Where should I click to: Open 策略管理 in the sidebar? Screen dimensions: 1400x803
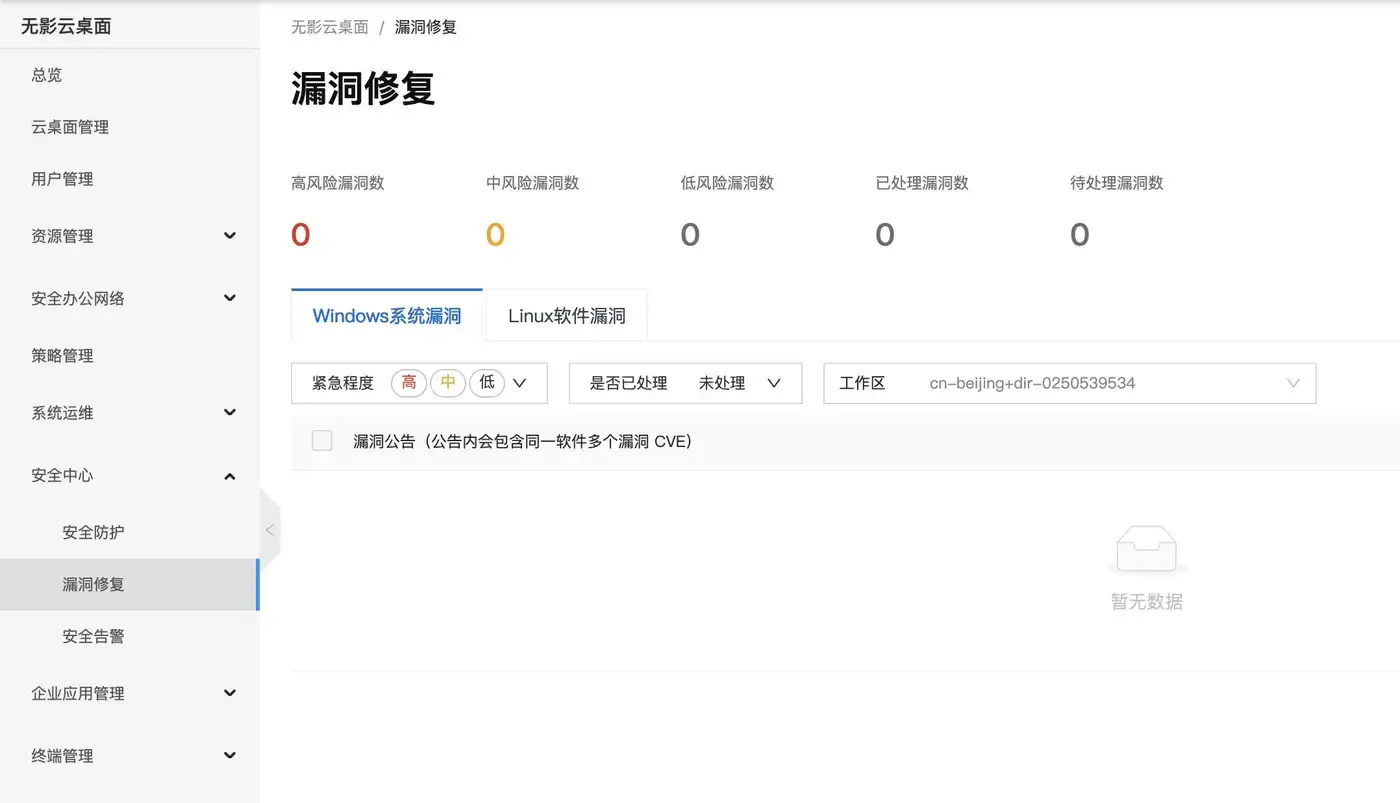[x=130, y=356]
